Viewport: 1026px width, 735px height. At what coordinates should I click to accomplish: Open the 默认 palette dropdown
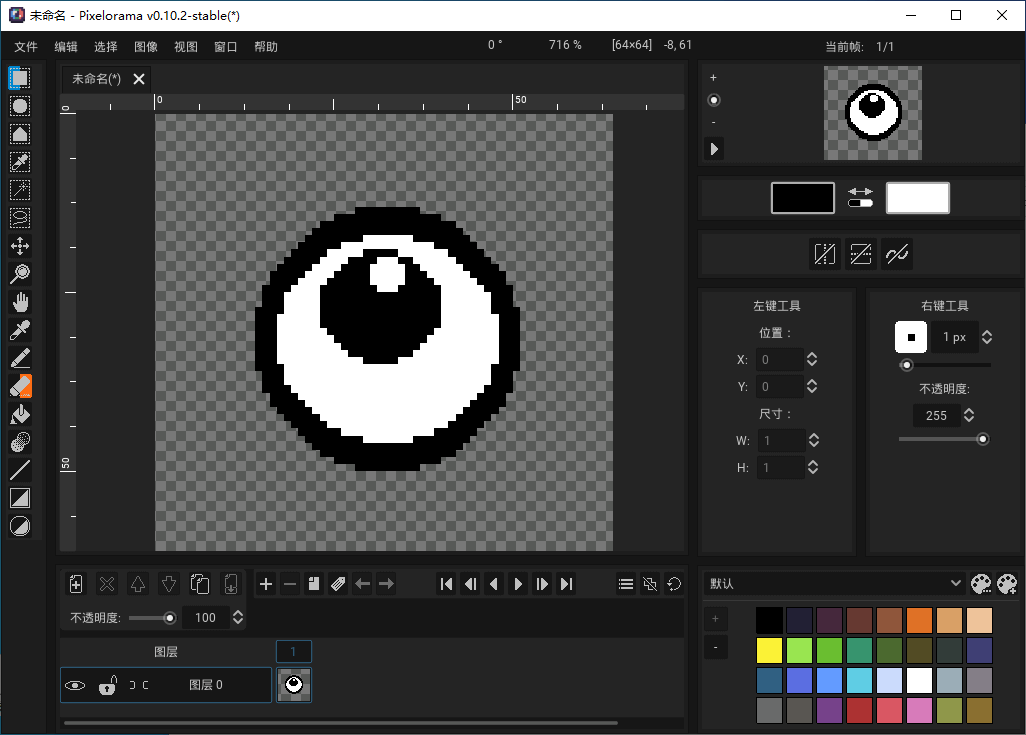[x=956, y=583]
